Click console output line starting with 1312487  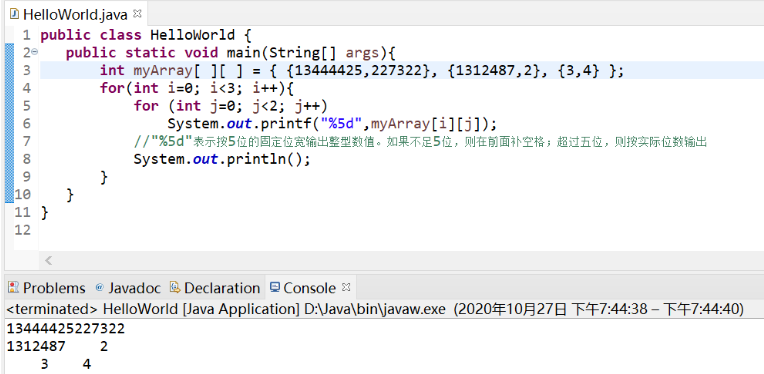tap(57, 346)
